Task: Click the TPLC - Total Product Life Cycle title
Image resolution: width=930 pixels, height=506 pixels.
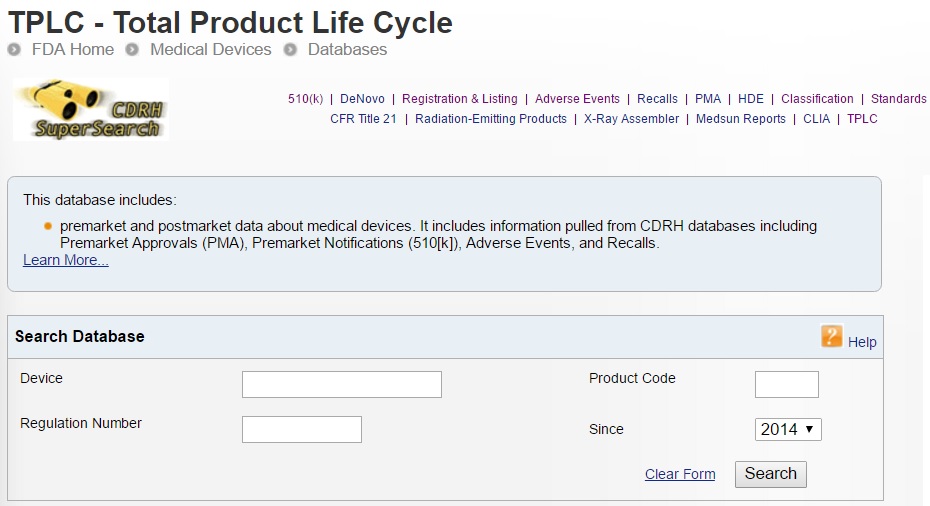Action: [230, 23]
